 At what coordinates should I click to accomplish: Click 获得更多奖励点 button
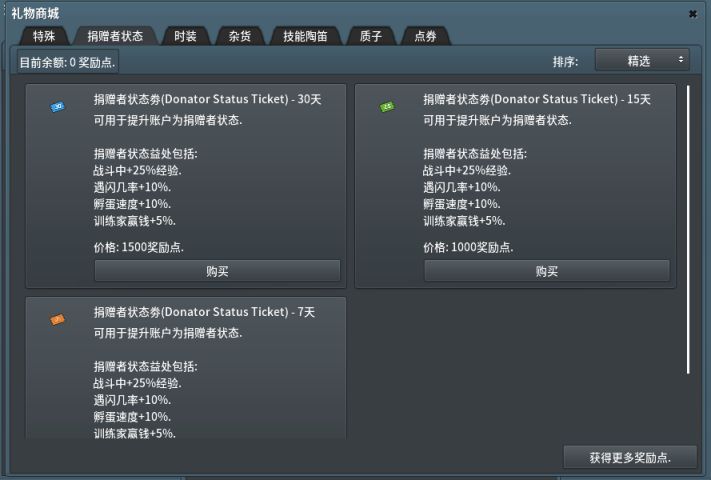[x=629, y=458]
